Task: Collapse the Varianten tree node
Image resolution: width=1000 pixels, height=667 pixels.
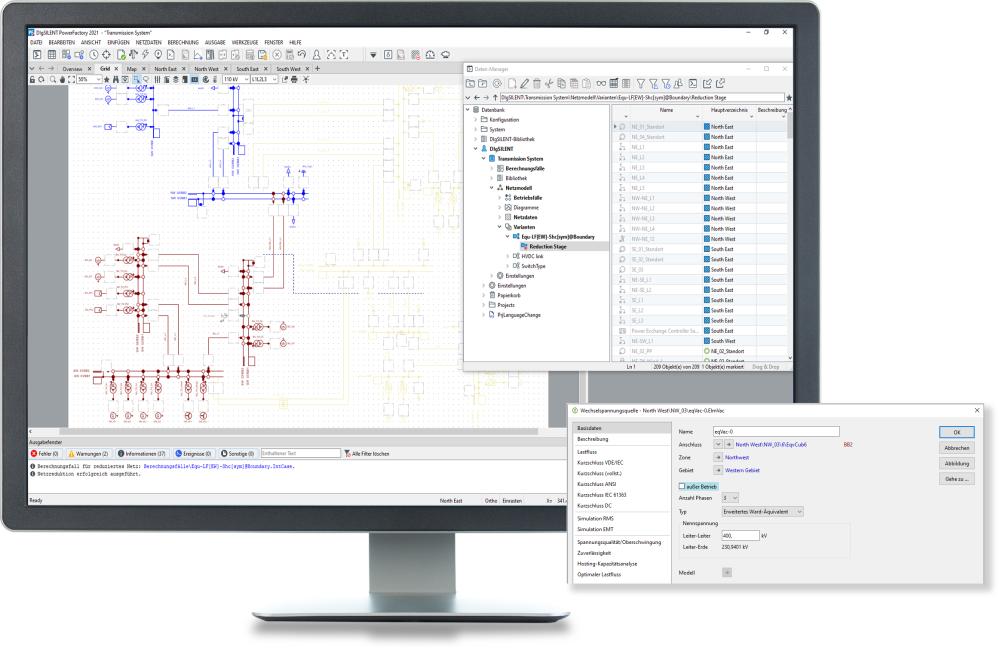Action: coord(500,227)
